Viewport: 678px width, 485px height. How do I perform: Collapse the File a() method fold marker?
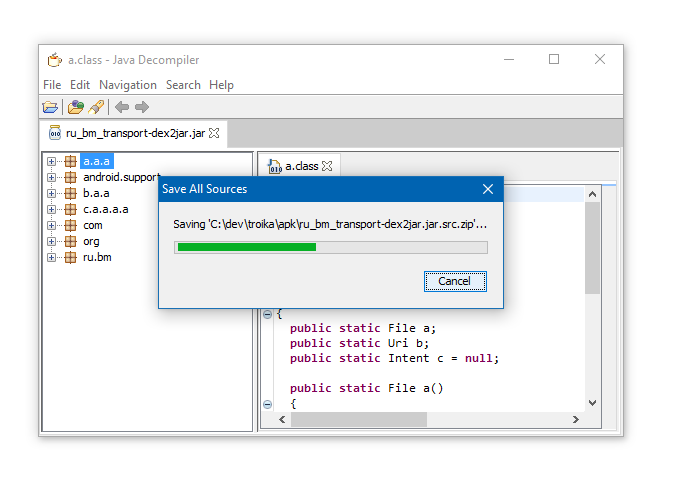(268, 404)
